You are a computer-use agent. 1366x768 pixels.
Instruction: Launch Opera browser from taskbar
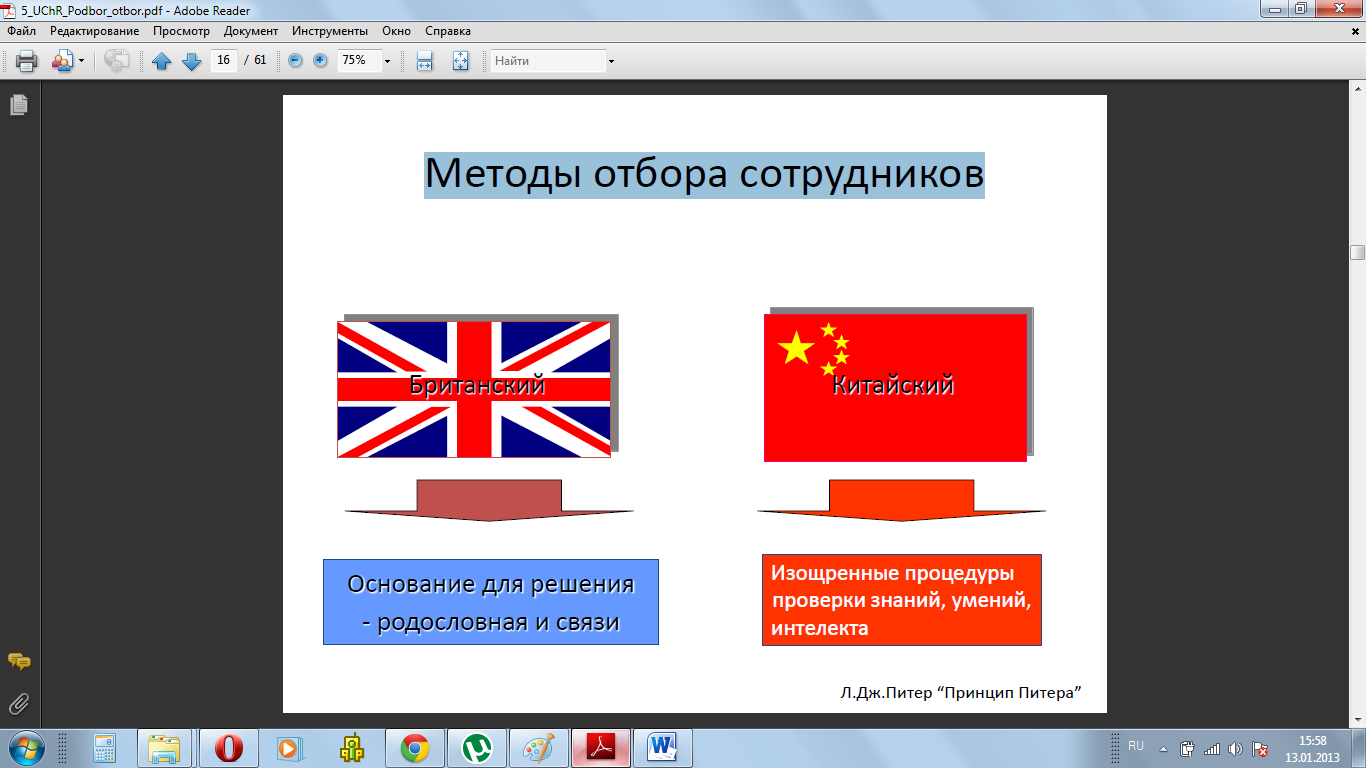[x=229, y=748]
